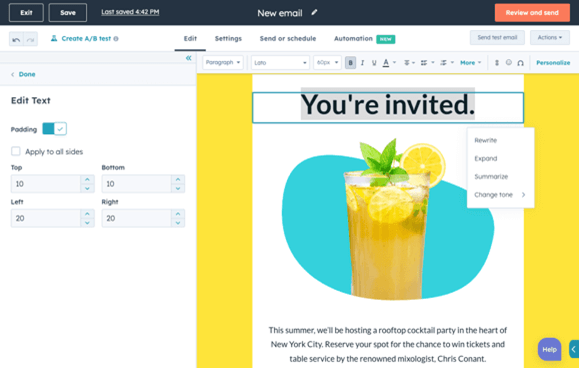Switch to the Settings tab

coord(228,38)
